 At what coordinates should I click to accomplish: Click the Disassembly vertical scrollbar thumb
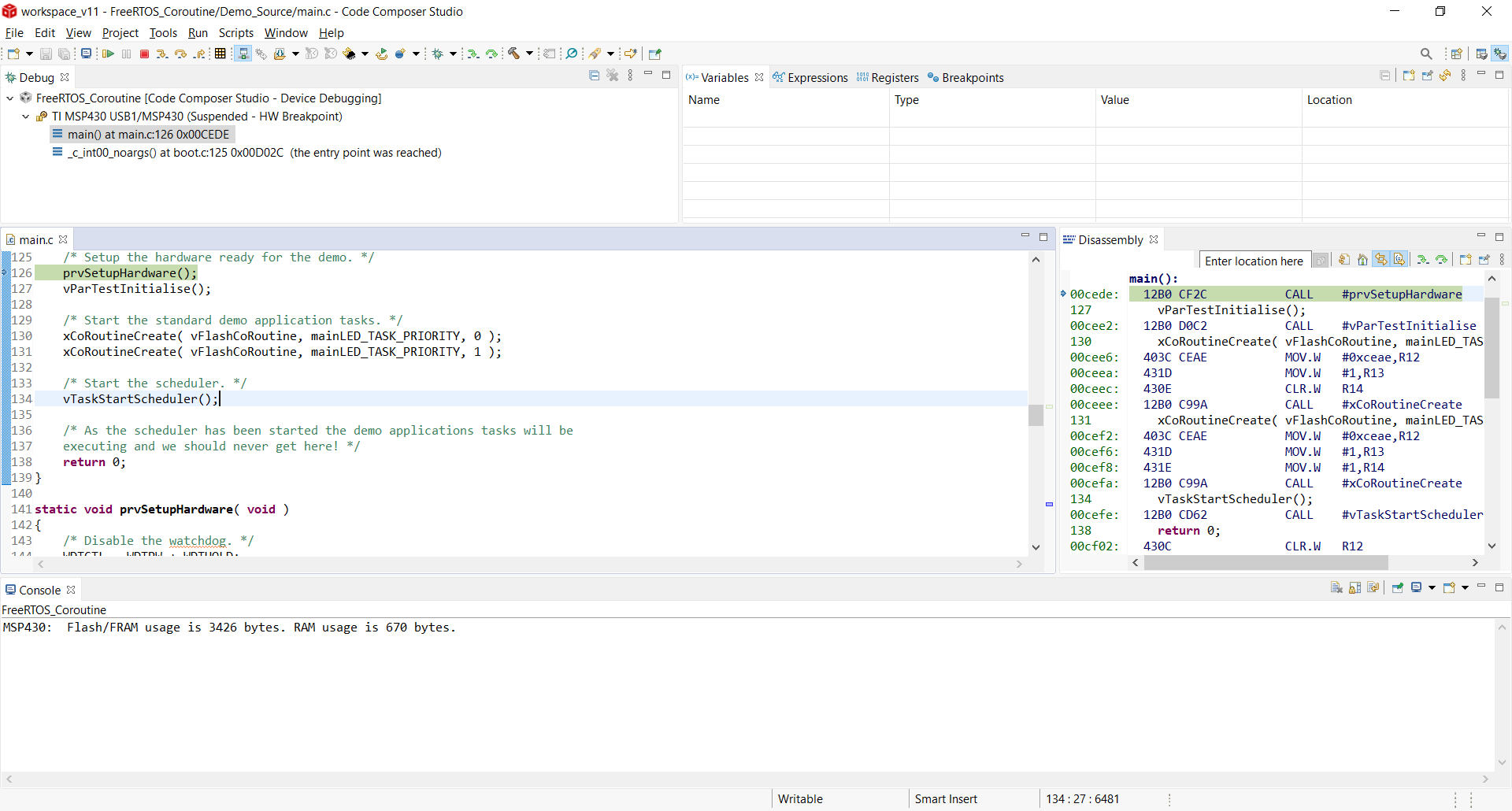point(1492,347)
